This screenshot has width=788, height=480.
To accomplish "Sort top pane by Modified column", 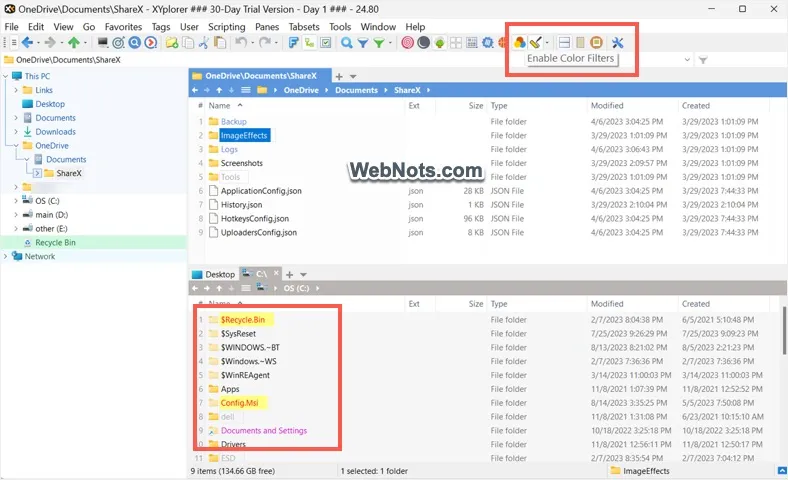I will (607, 106).
